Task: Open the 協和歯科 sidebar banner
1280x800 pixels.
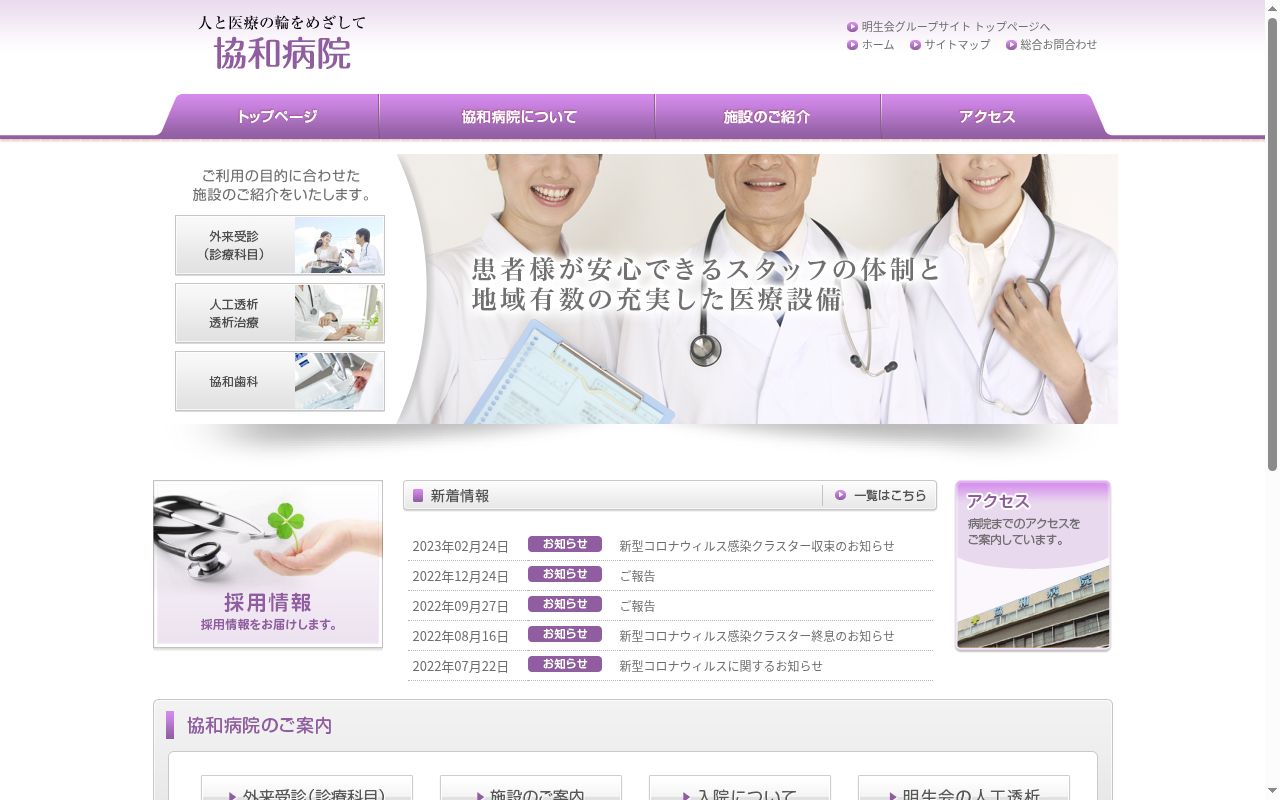Action: (280, 381)
